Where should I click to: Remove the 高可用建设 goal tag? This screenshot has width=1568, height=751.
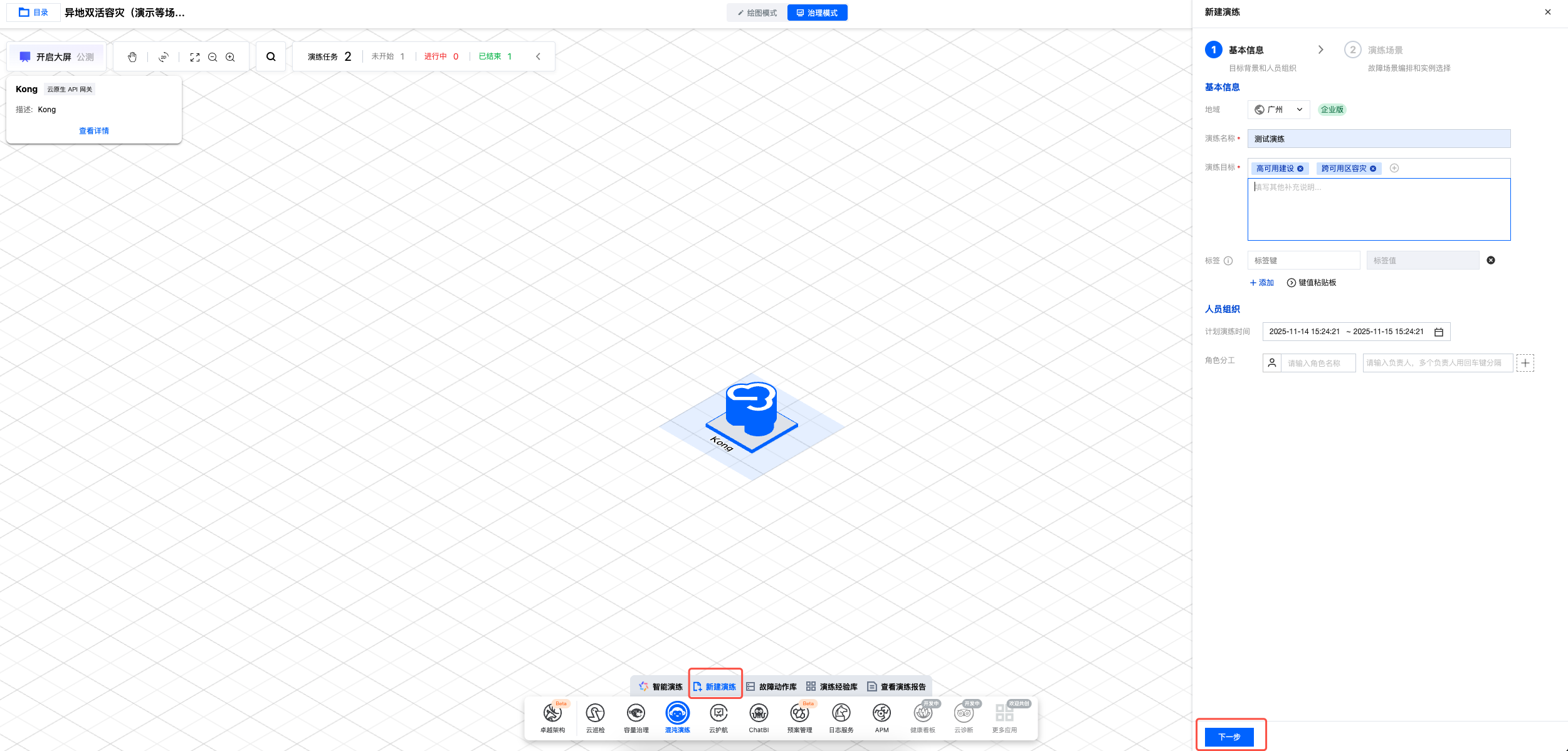(x=1300, y=169)
